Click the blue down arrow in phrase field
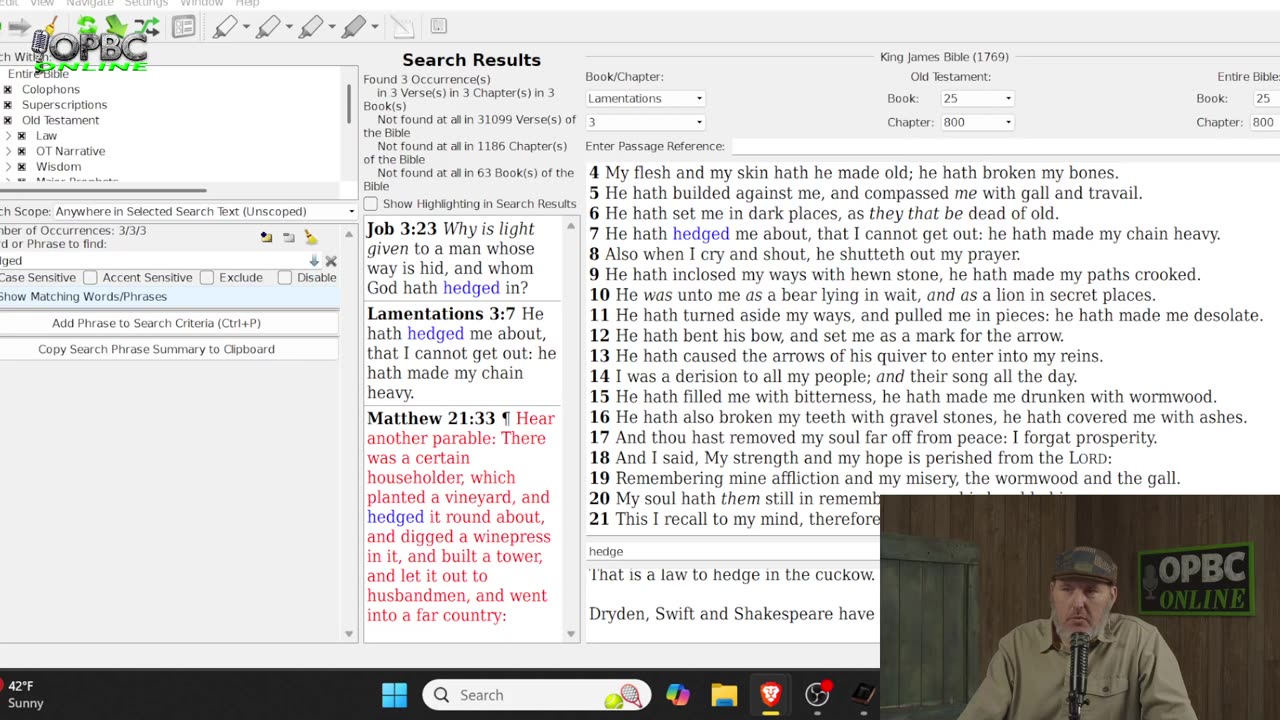The width and height of the screenshot is (1280, 720). [x=314, y=261]
